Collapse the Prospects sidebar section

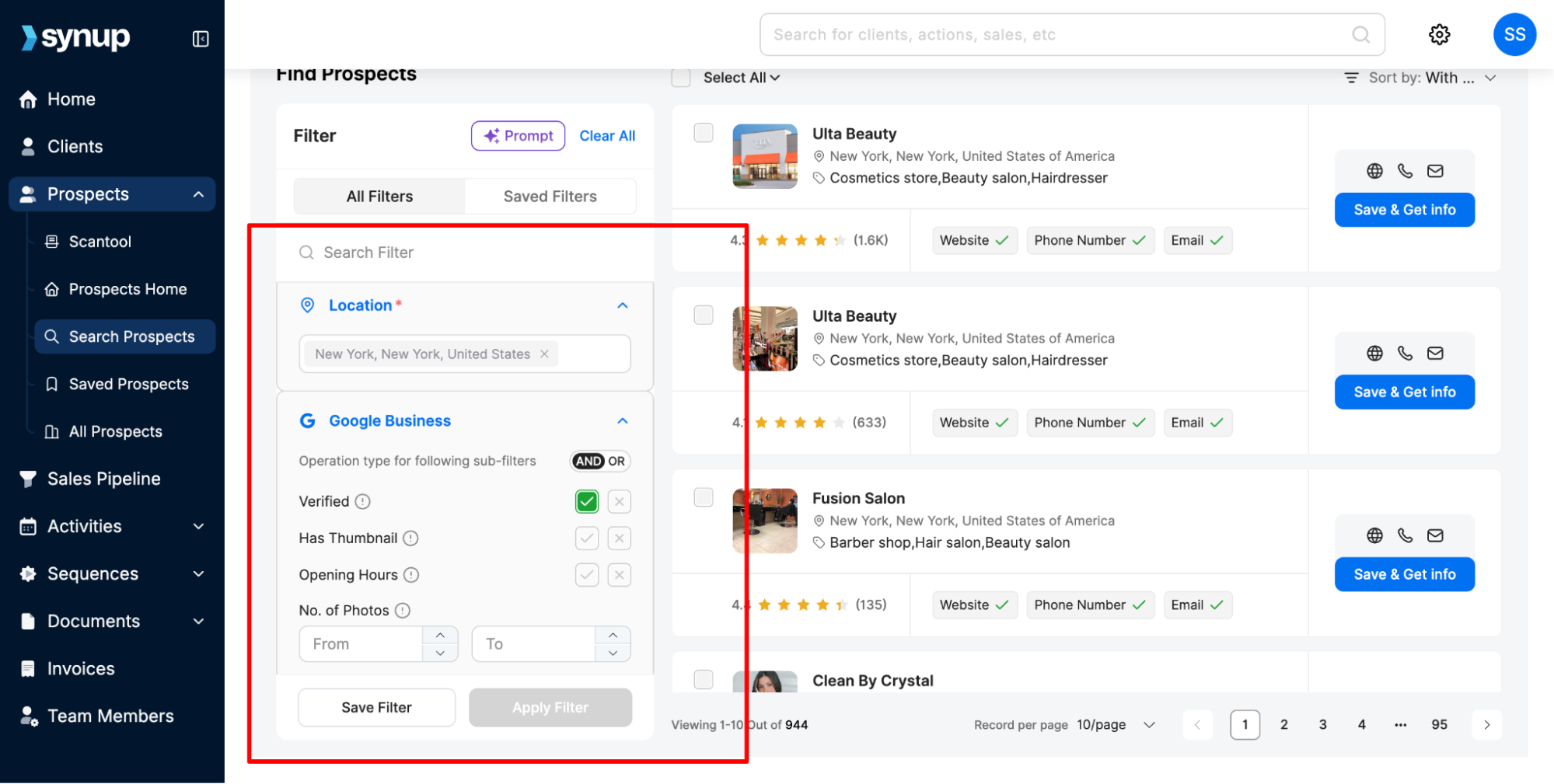click(198, 194)
